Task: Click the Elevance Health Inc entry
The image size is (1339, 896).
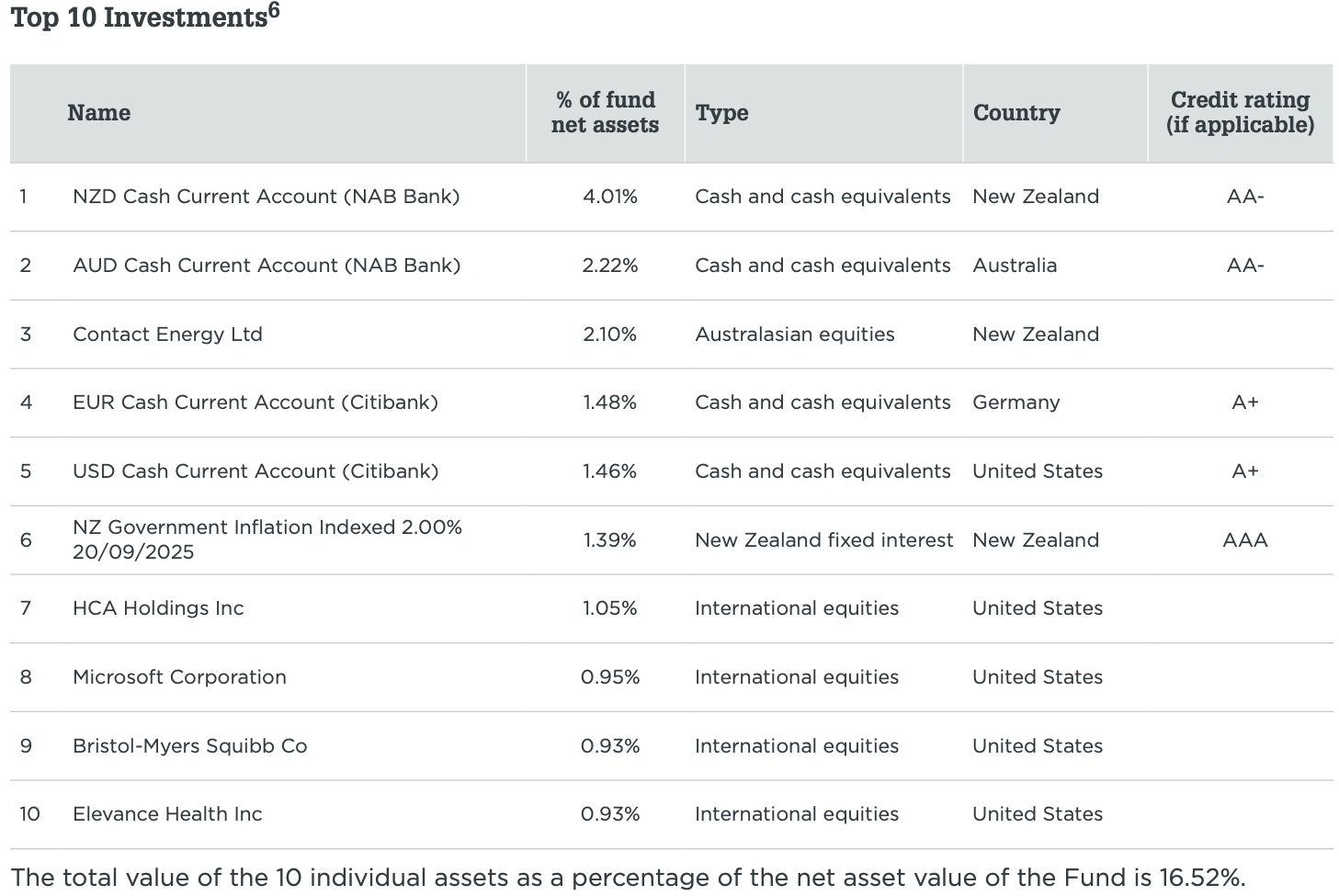Action: (167, 814)
